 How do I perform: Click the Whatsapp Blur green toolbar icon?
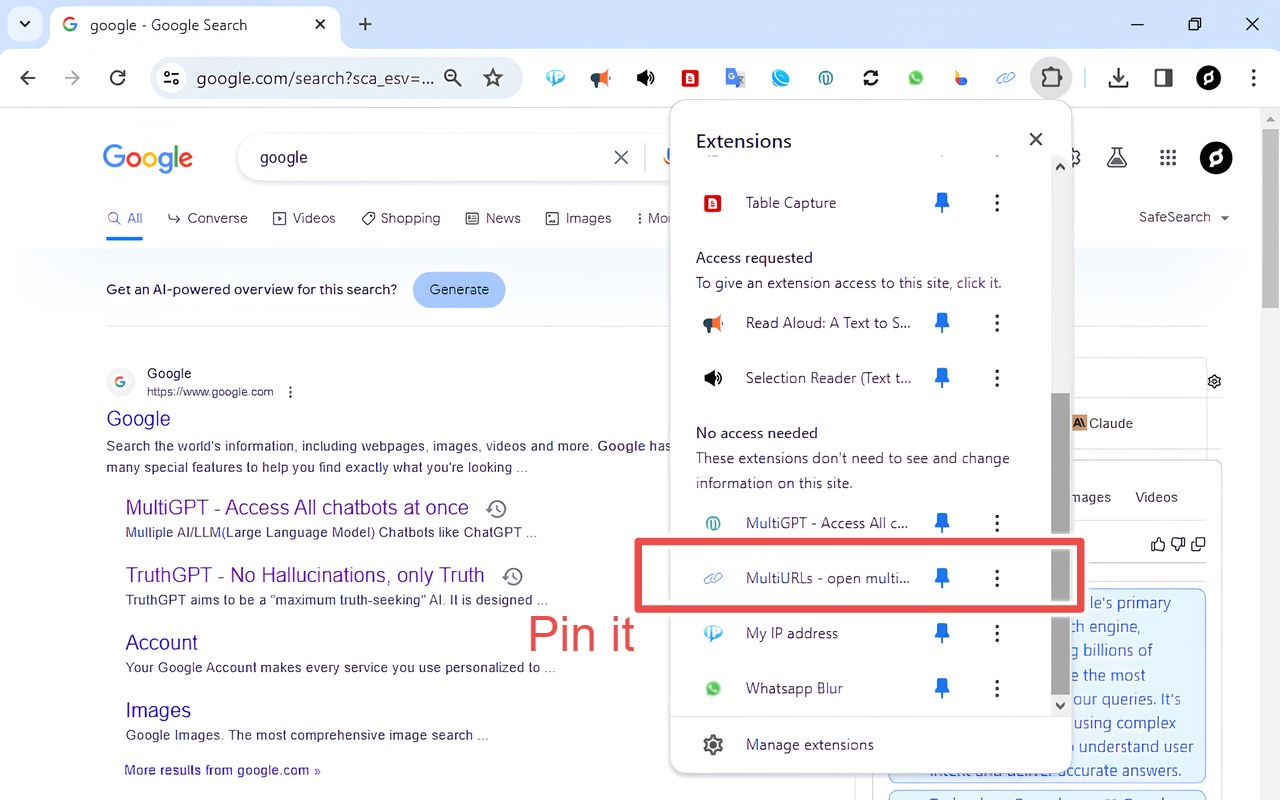[x=915, y=78]
